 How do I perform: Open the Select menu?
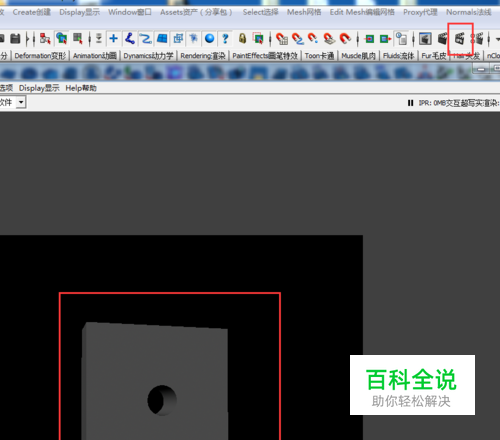pos(260,12)
